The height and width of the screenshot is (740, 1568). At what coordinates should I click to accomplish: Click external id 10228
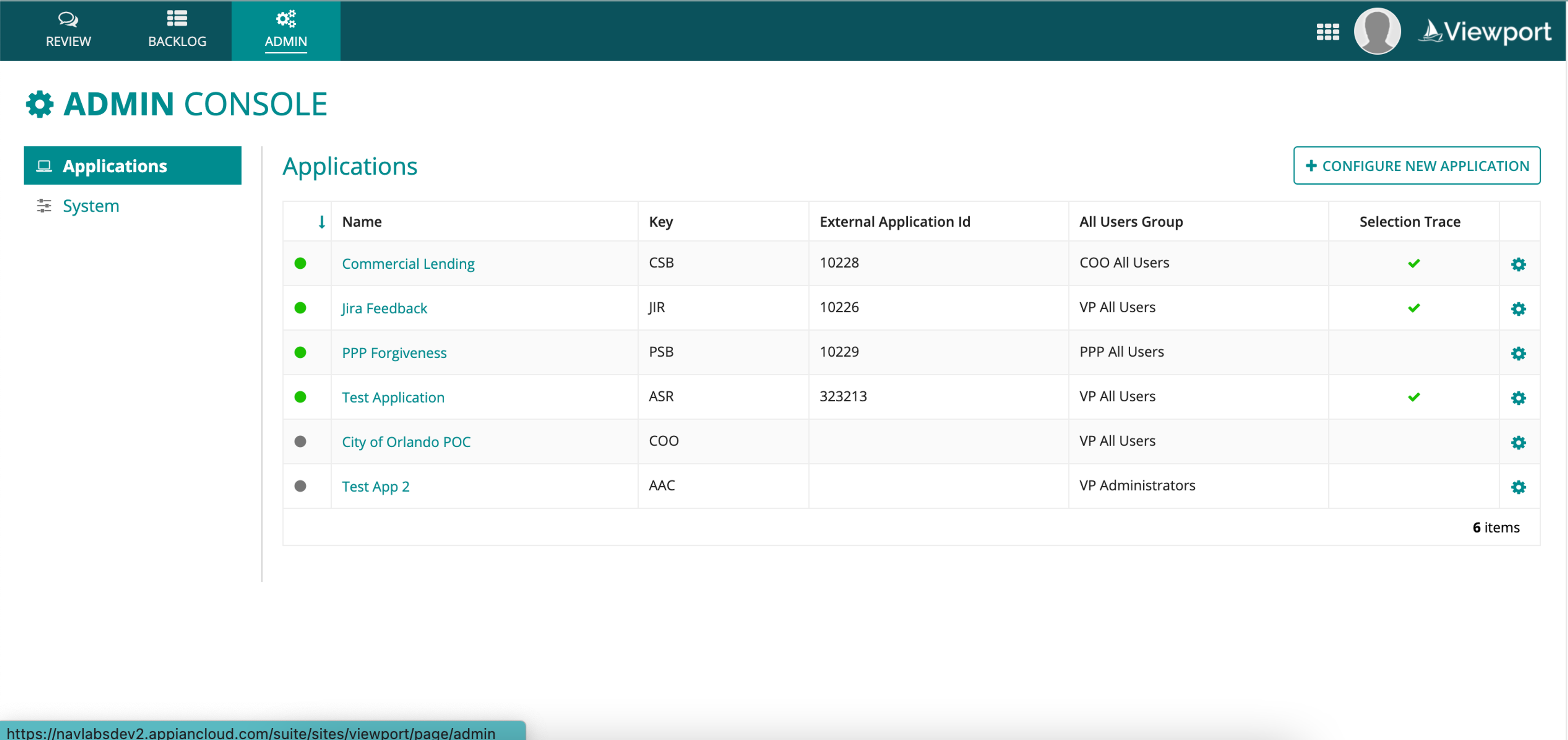839,262
